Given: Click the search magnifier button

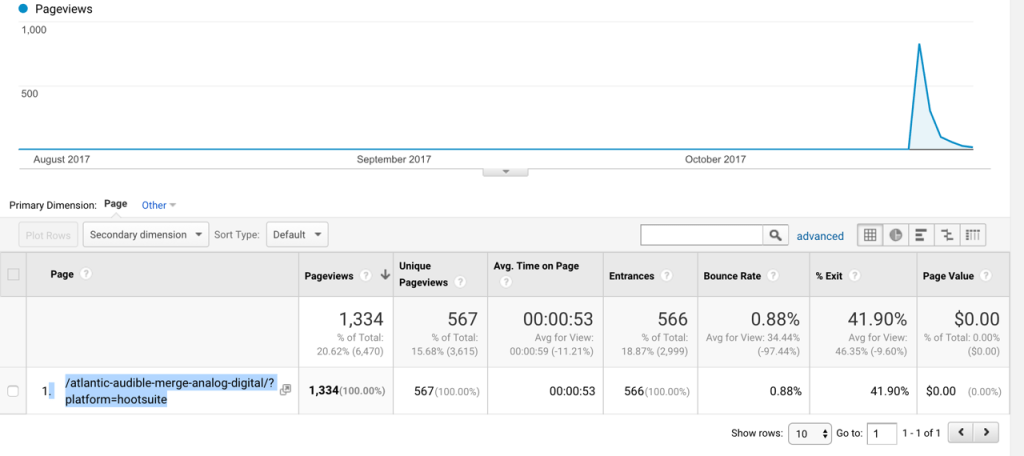Looking at the screenshot, I should point(776,235).
